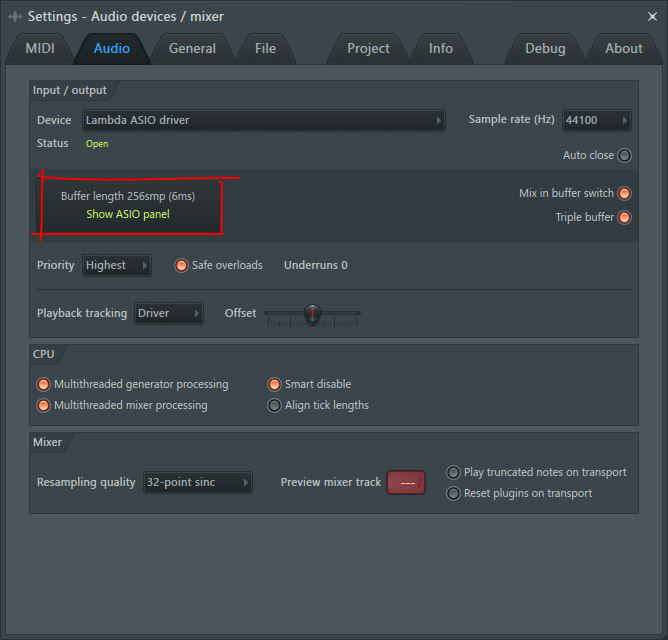
Task: Enable Reset plugins on transport
Action: (453, 493)
